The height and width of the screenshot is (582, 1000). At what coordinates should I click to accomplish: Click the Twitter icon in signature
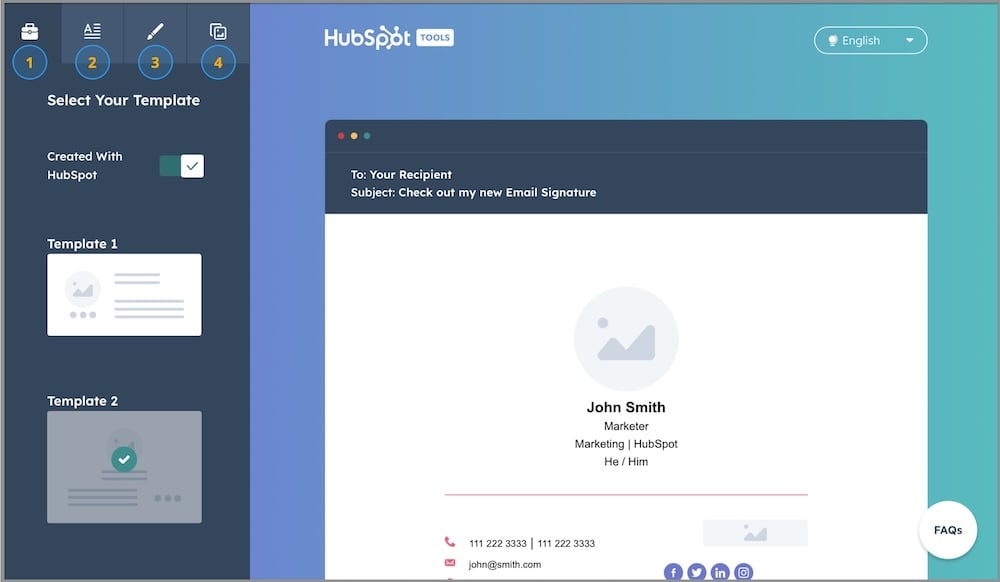pos(696,573)
